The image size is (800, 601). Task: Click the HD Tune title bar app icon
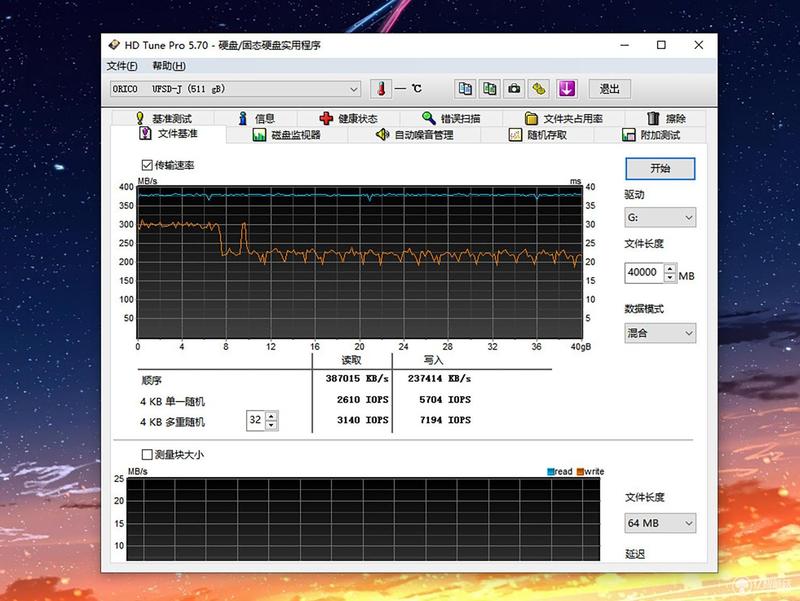114,45
